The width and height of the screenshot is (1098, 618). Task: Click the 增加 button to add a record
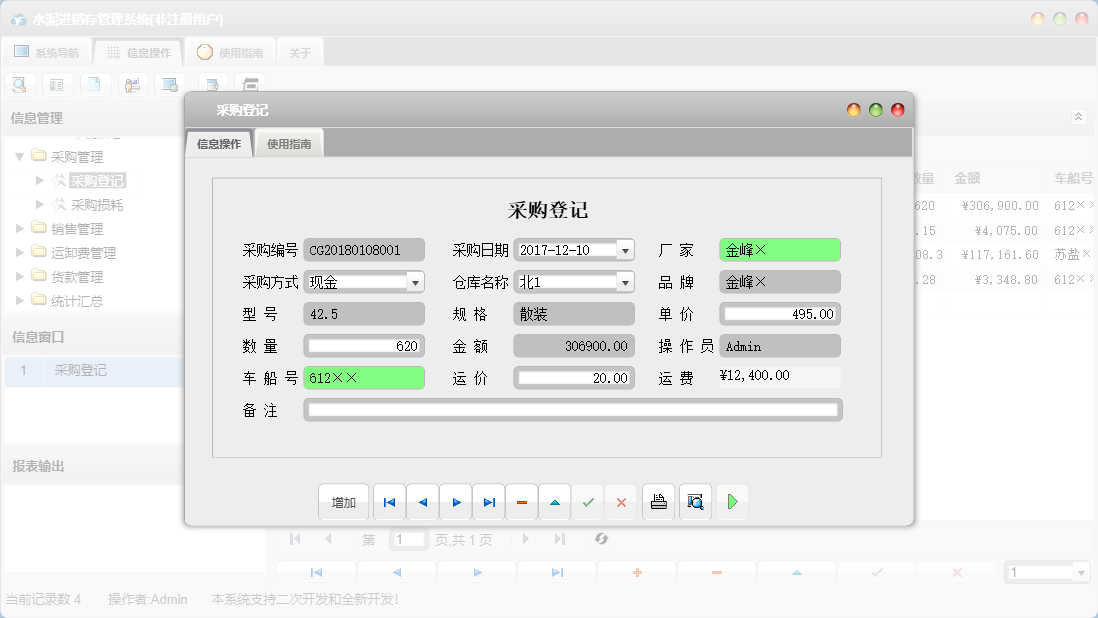pos(343,501)
